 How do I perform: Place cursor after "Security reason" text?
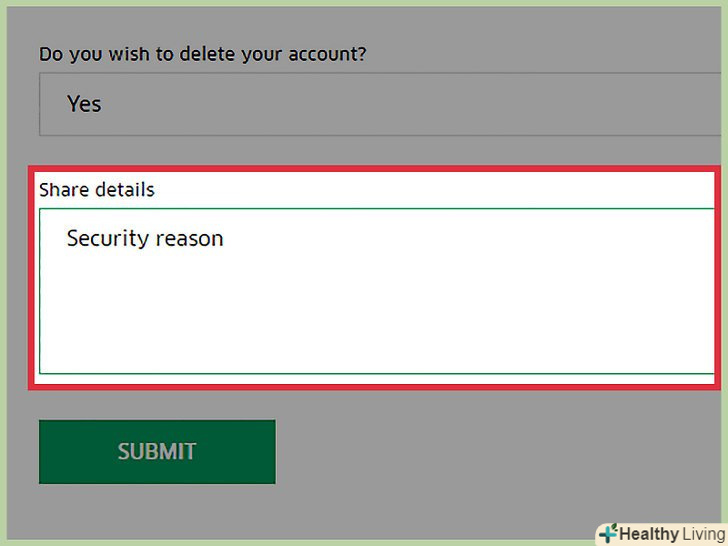(x=225, y=239)
